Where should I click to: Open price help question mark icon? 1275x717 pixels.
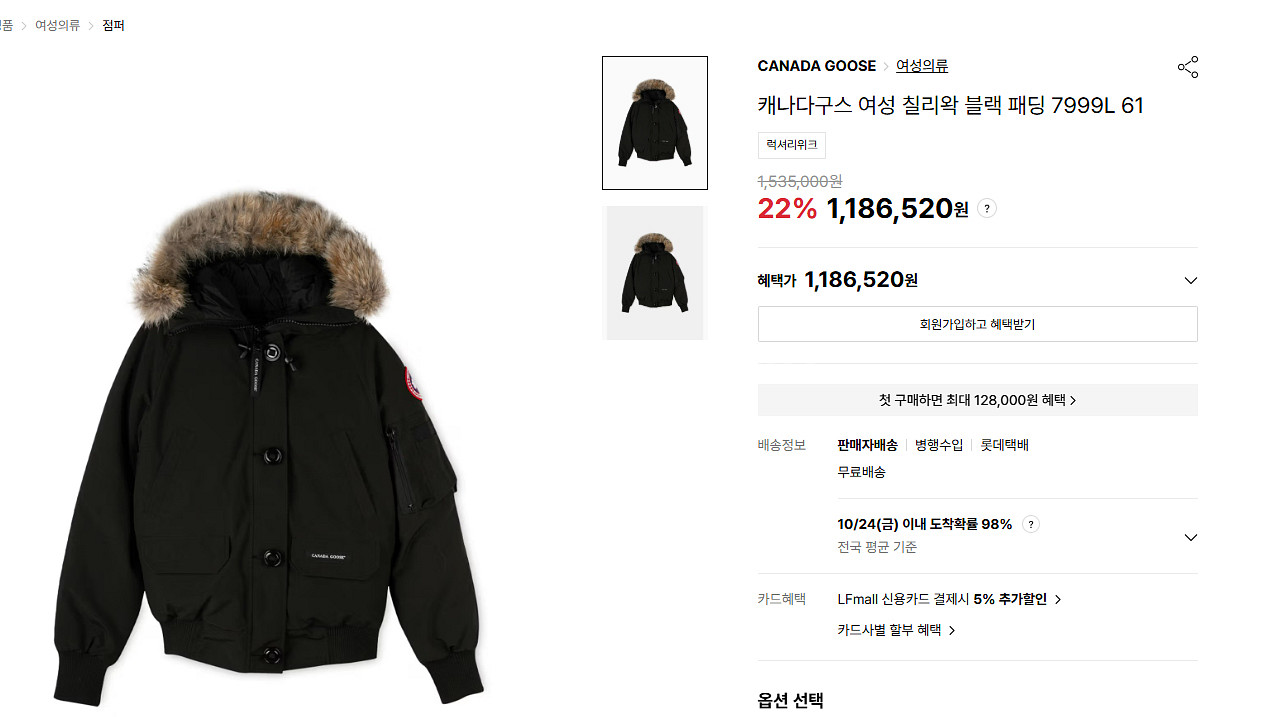[987, 209]
